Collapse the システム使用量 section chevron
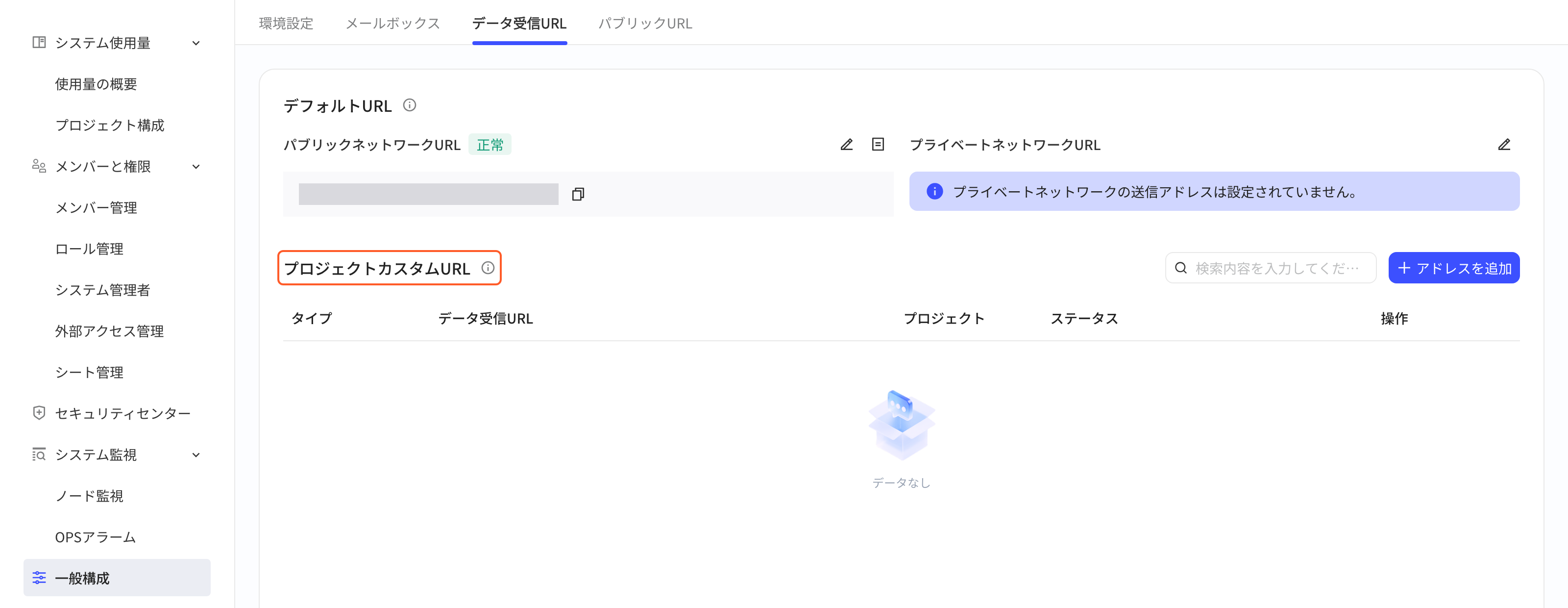1568x608 pixels. coord(196,43)
